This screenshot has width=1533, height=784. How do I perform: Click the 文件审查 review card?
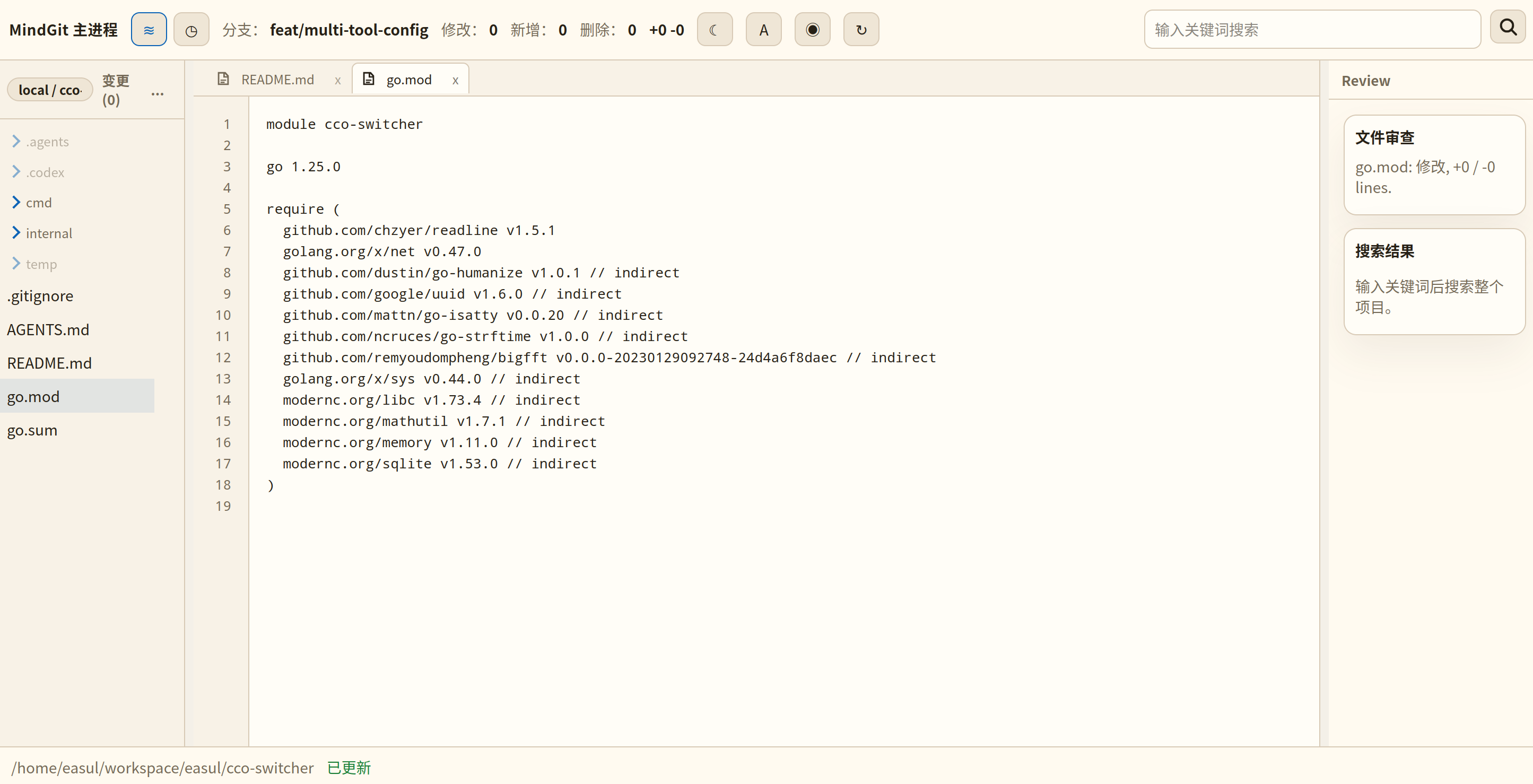[1434, 165]
